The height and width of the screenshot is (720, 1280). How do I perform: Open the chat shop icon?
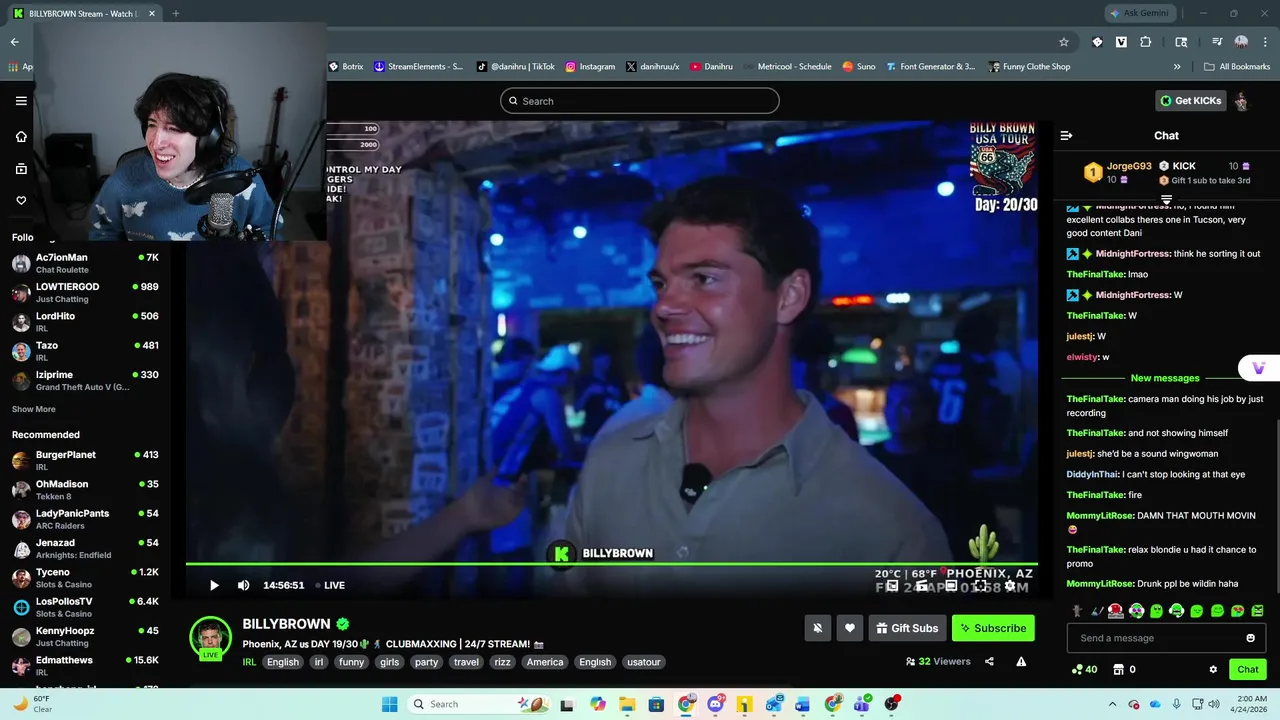pos(1119,669)
